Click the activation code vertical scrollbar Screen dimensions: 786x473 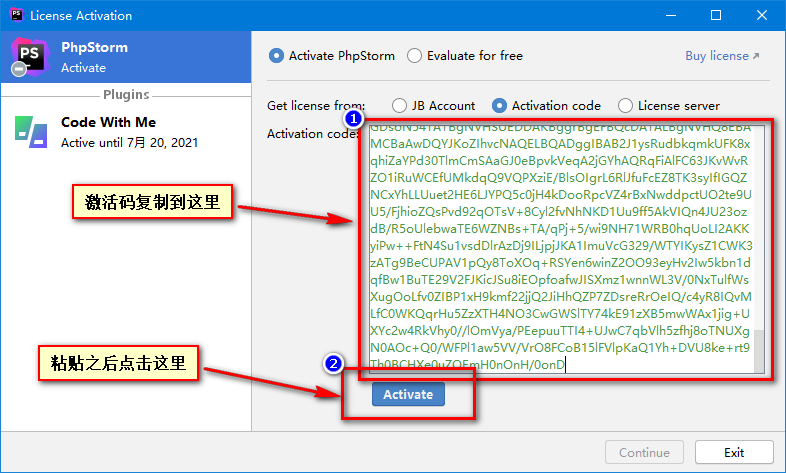(759, 351)
